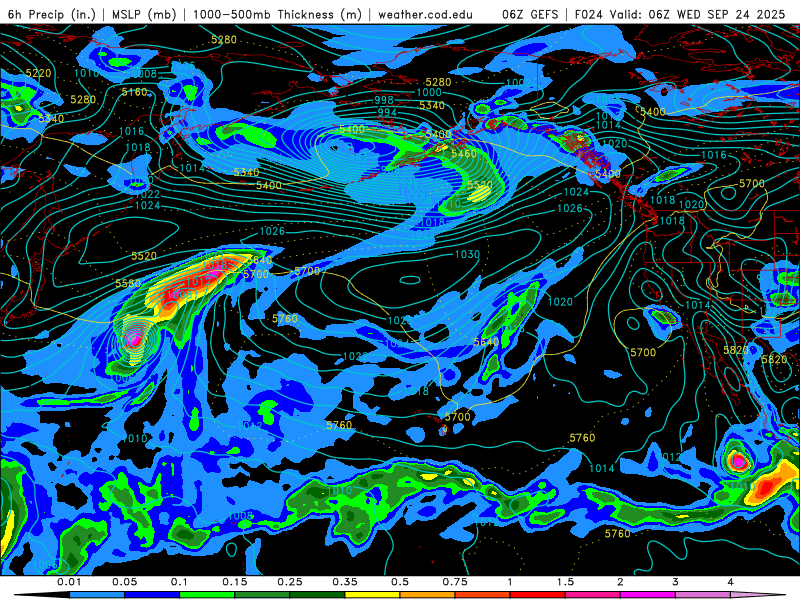Click the 1030 high pressure contour label
Image resolution: width=800 pixels, height=600 pixels.
pos(467,254)
